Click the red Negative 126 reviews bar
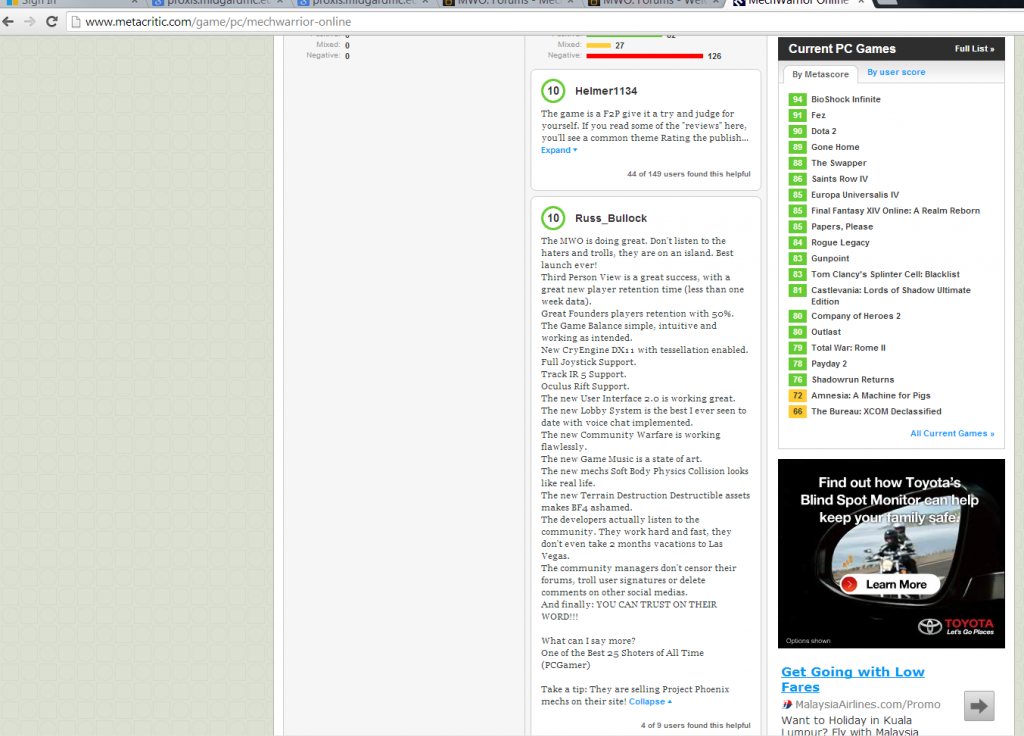The image size is (1024, 736). pos(645,56)
